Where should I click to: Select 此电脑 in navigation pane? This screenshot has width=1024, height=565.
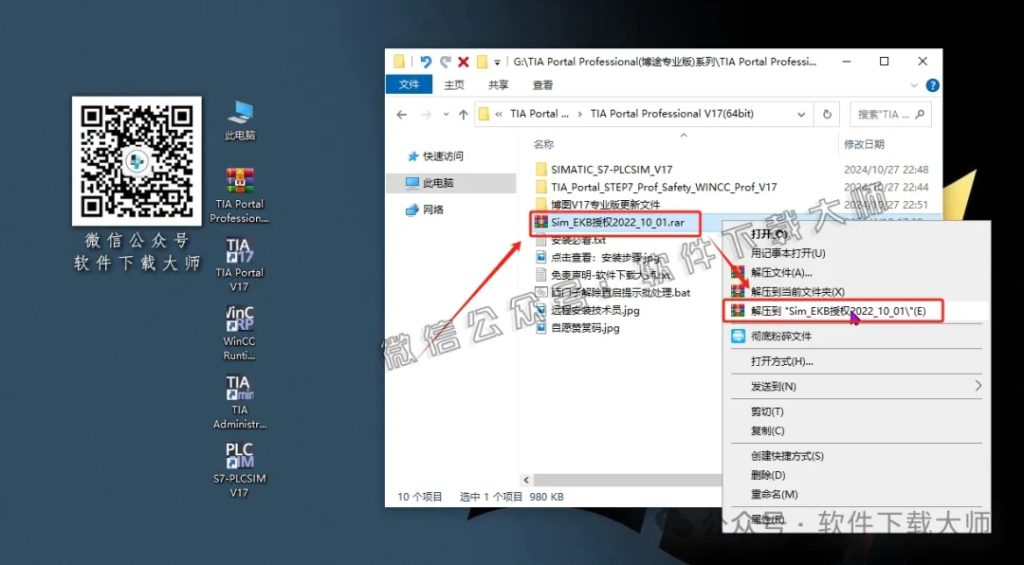point(451,183)
